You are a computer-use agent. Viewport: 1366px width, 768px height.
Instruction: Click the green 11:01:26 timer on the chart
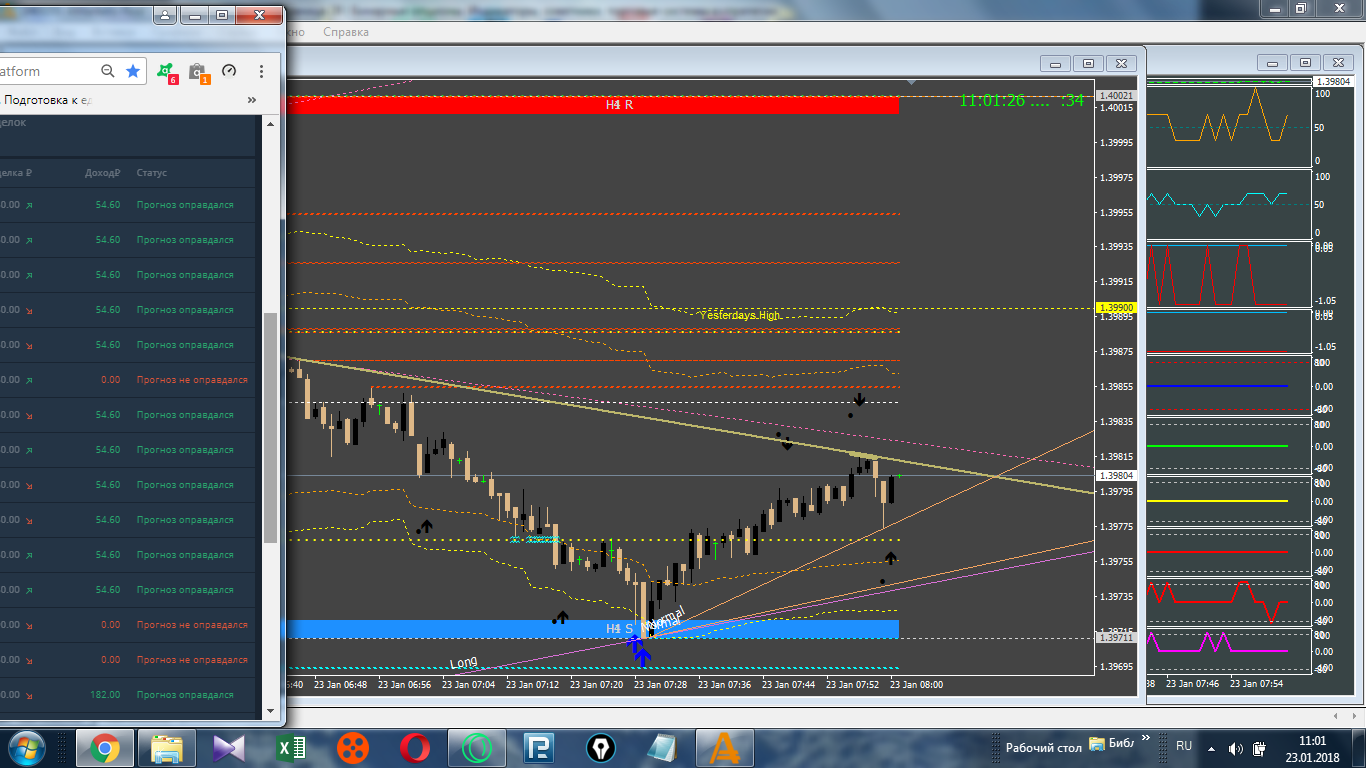[1021, 100]
